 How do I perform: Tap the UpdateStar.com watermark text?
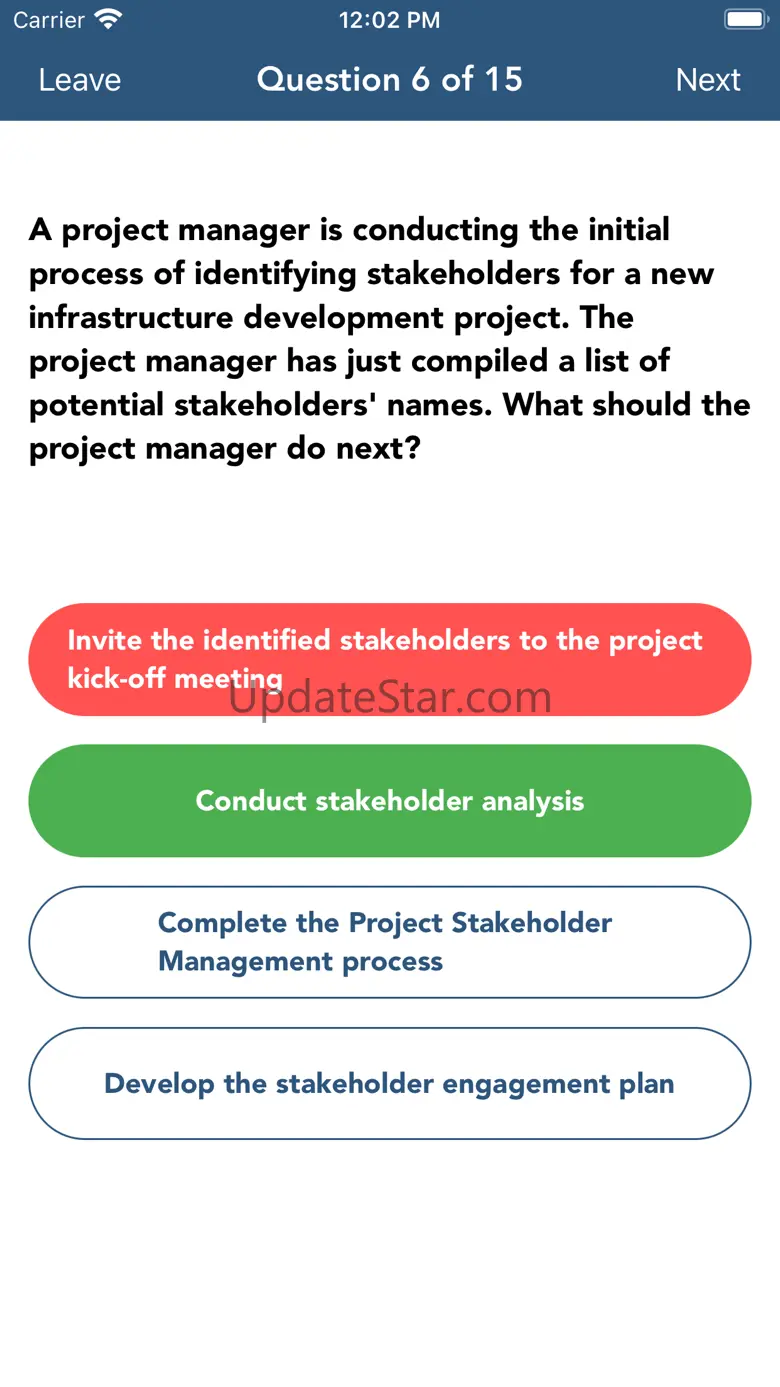[390, 698]
